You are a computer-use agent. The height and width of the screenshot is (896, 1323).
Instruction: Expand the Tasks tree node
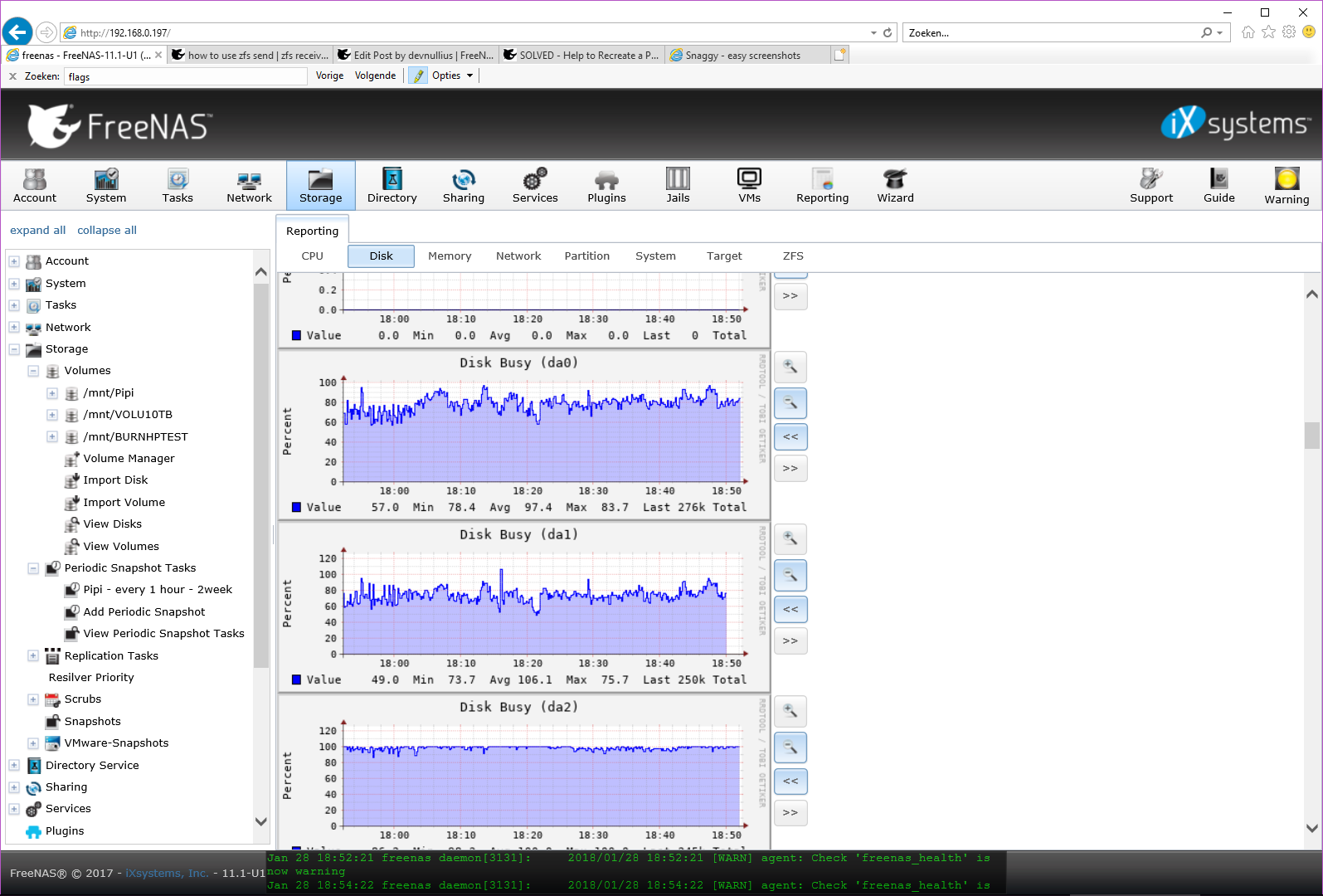coord(14,305)
